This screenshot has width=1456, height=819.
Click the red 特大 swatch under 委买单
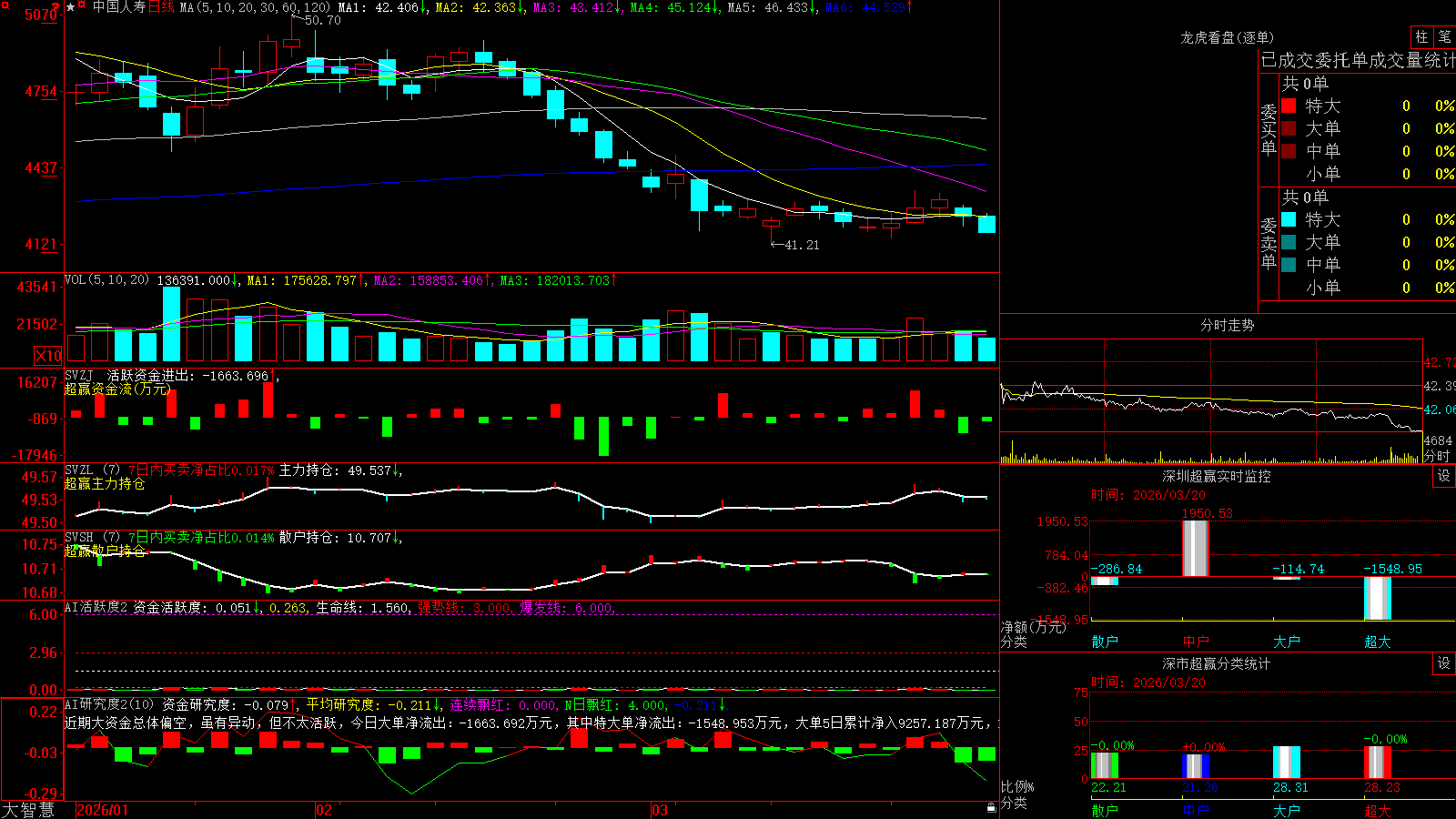1289,106
